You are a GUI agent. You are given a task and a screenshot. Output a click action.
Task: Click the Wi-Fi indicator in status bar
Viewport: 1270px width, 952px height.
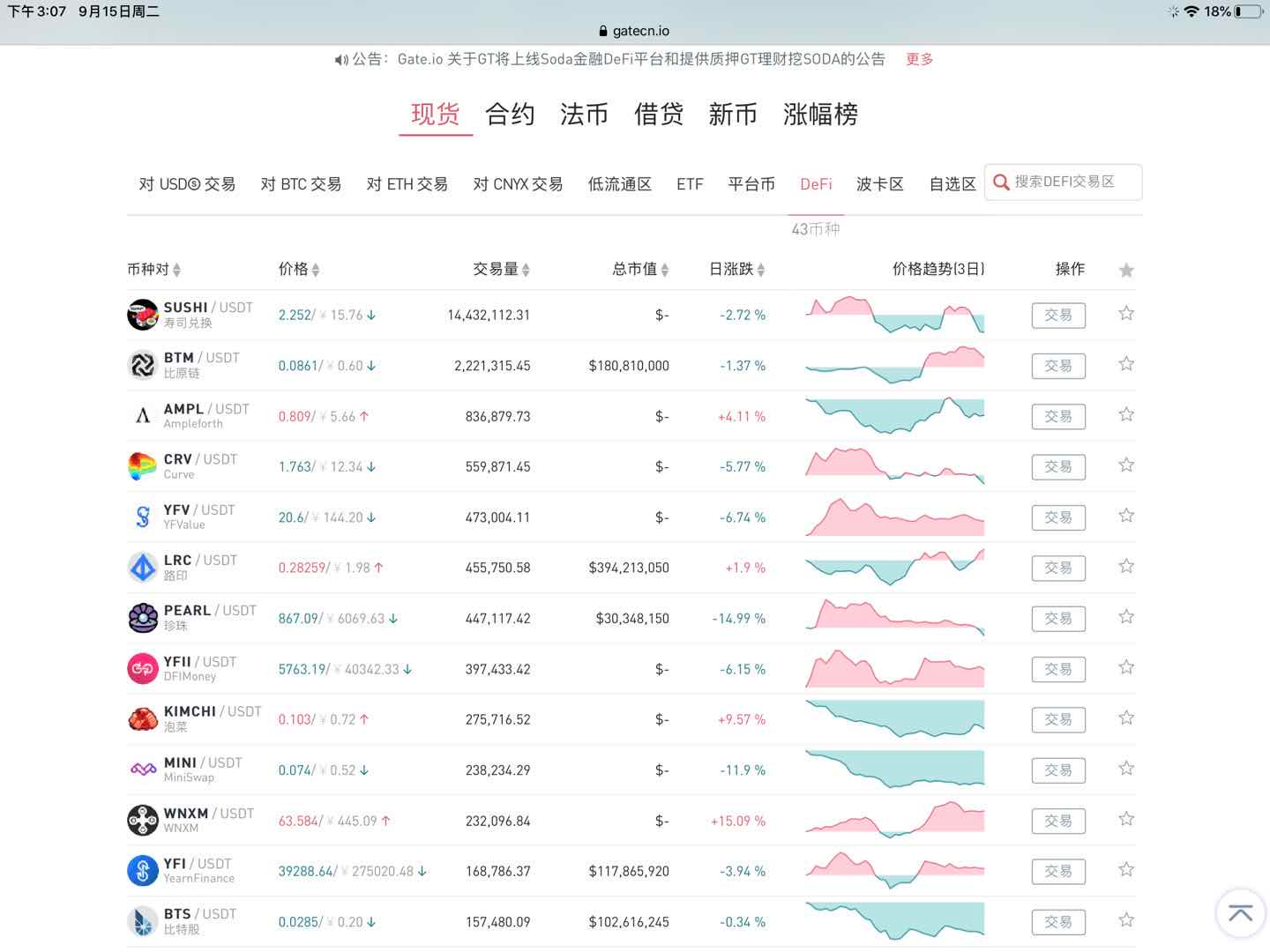pos(1192,11)
